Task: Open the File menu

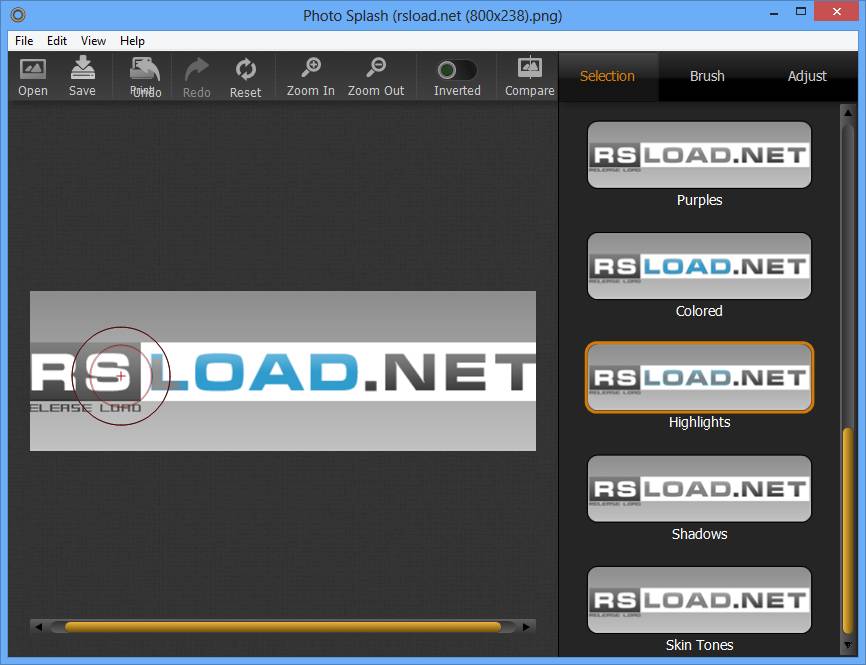Action: [x=24, y=41]
